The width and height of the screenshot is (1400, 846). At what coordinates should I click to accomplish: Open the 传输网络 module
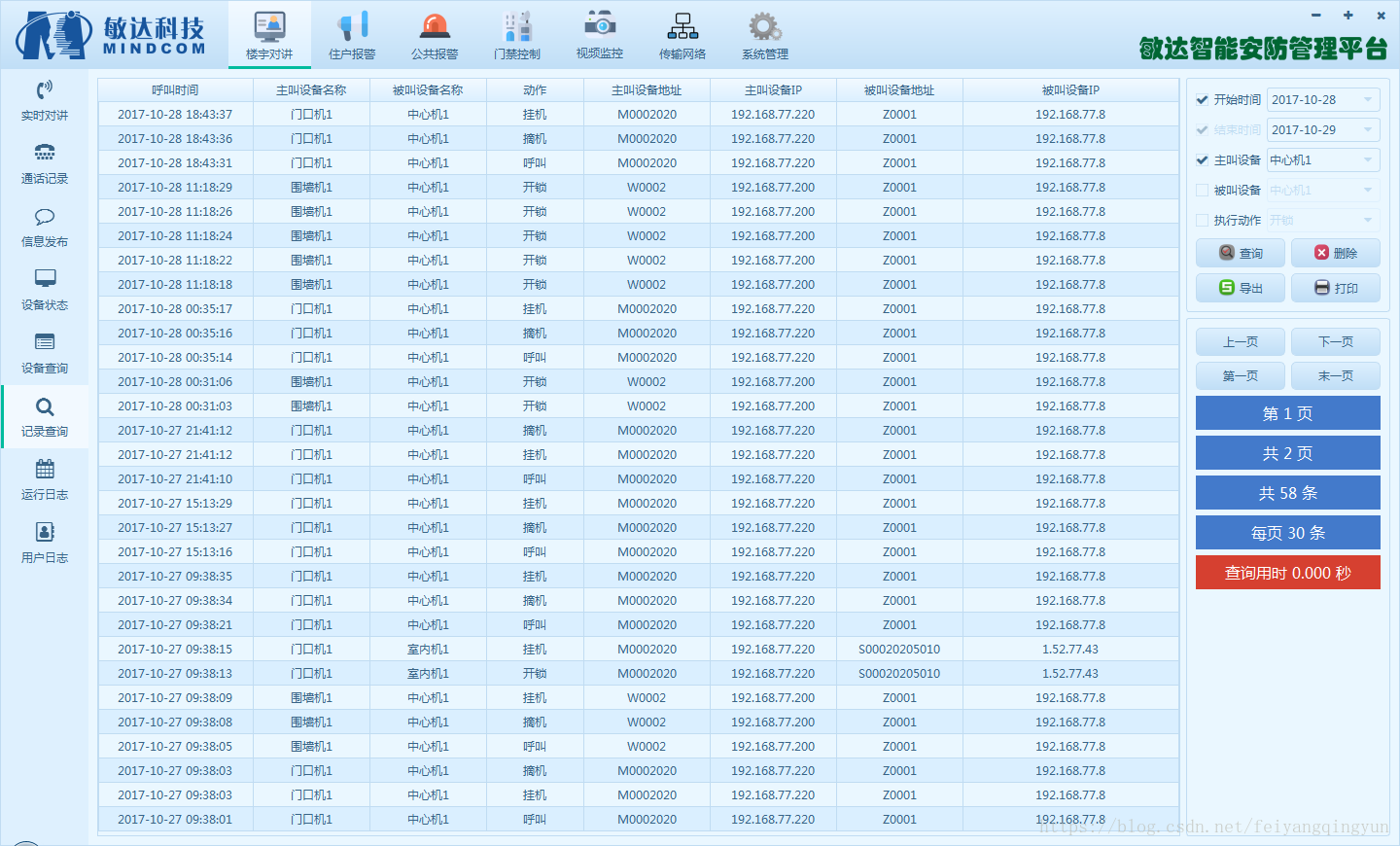coord(682,35)
